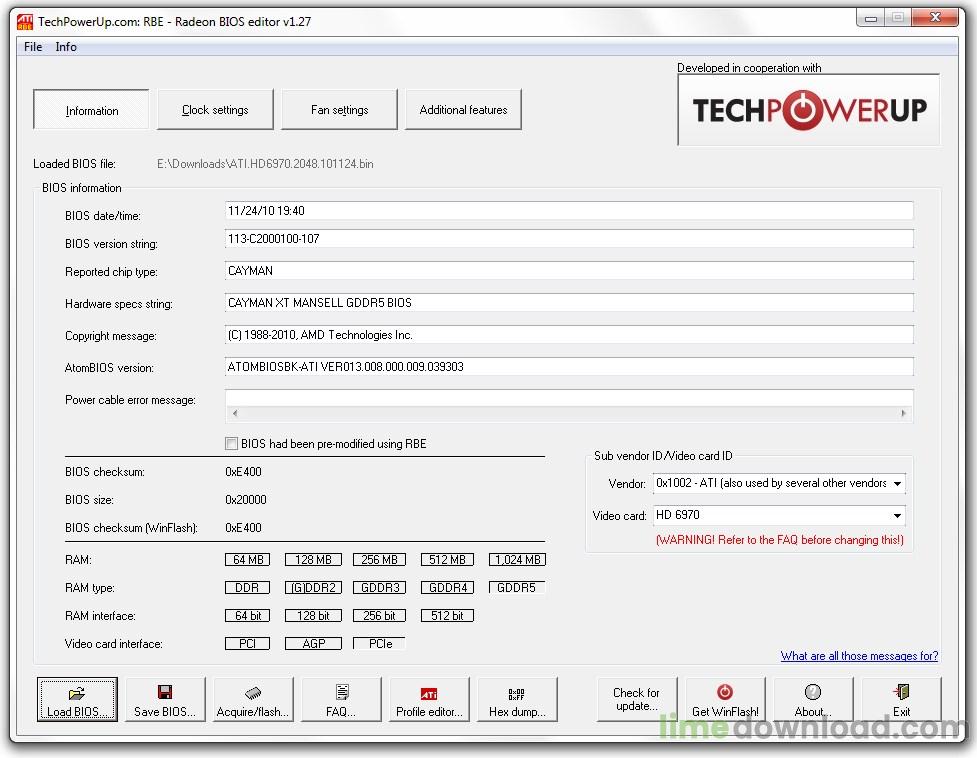Image resolution: width=977 pixels, height=758 pixels.
Task: Click the Copyright message field
Action: (569, 335)
